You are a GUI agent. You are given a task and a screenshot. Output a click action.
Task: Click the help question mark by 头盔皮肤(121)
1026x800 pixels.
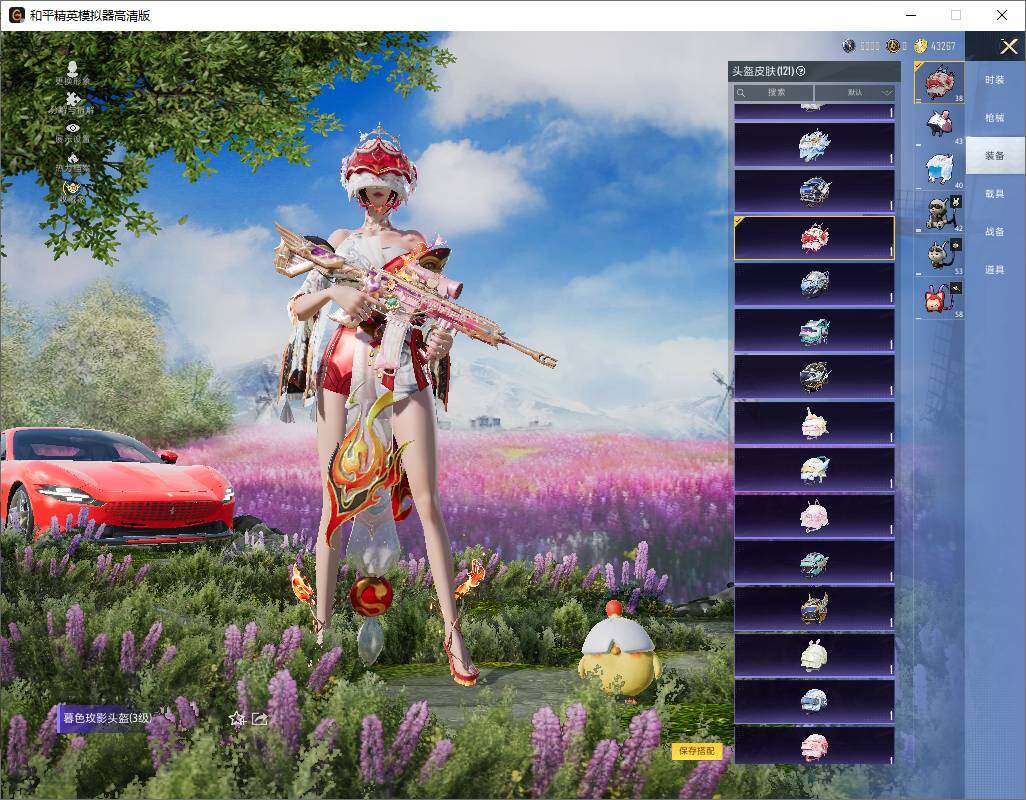click(x=801, y=71)
